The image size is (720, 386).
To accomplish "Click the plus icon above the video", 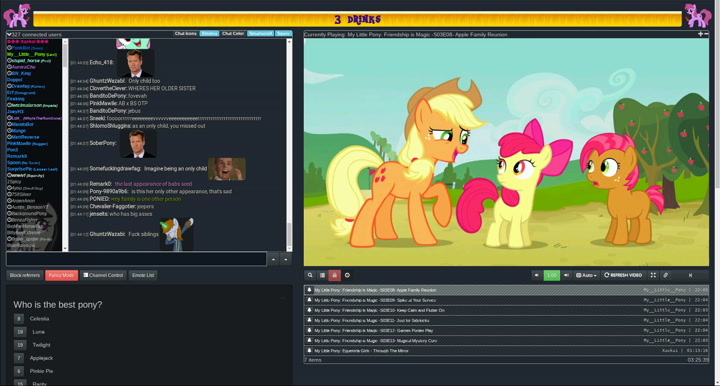I will pyautogui.click(x=700, y=34).
